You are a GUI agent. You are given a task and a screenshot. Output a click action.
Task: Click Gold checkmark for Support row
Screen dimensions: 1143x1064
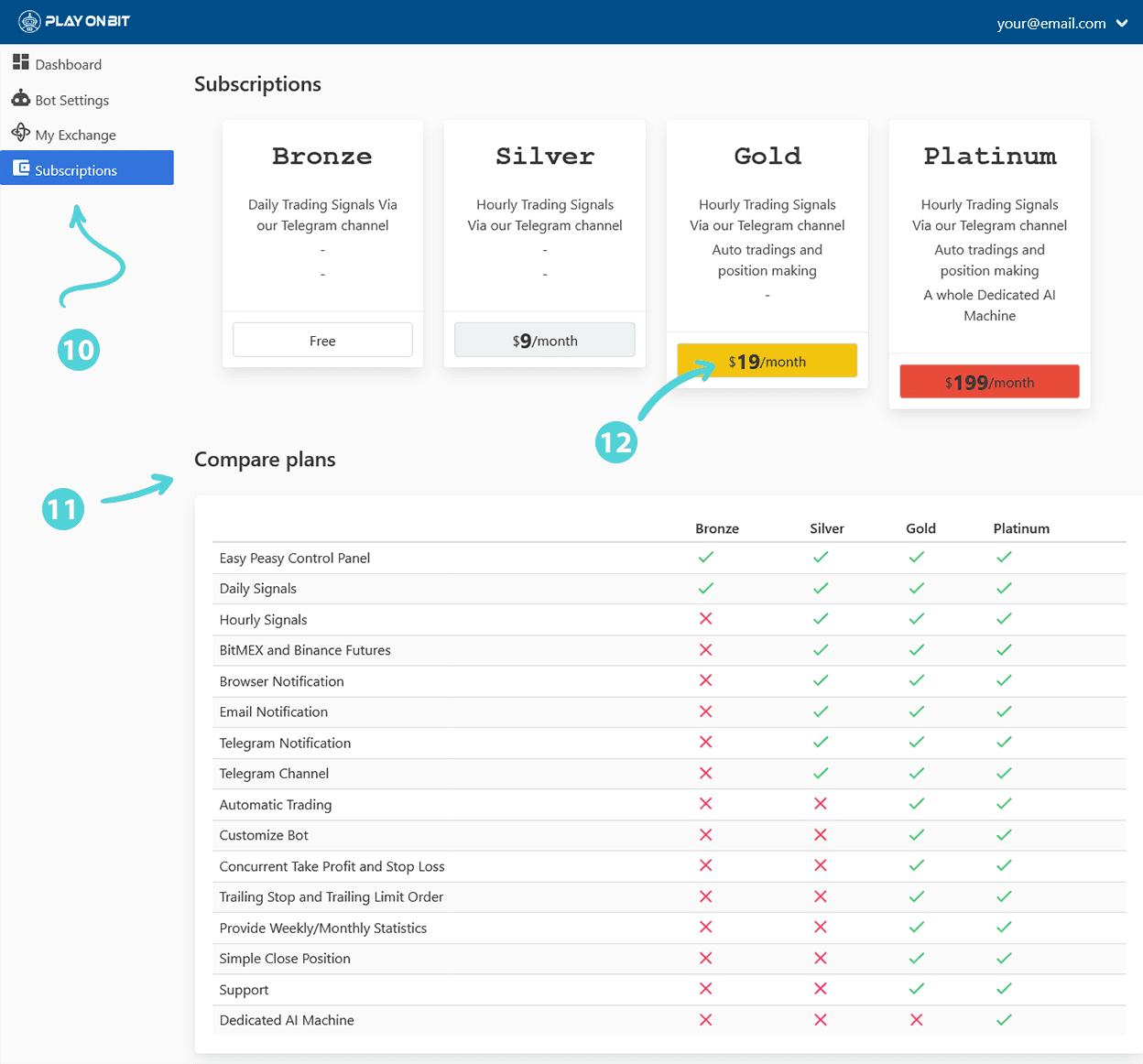[x=917, y=988]
